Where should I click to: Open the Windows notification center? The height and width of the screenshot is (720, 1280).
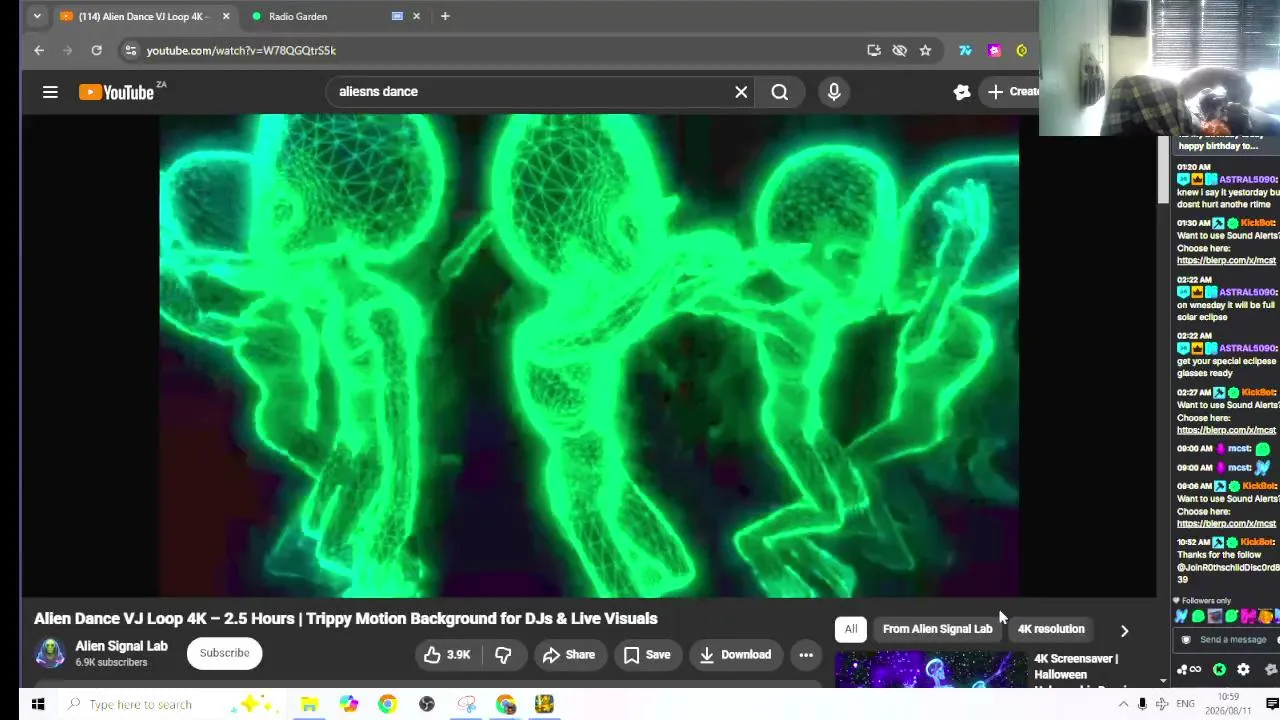pyautogui.click(x=1272, y=704)
